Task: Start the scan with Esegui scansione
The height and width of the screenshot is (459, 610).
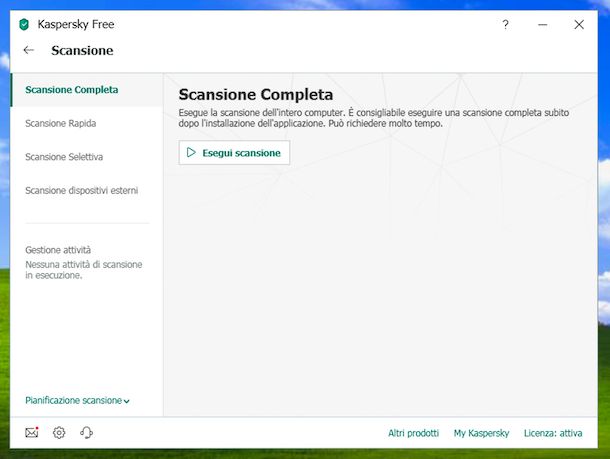Action: tap(234, 152)
